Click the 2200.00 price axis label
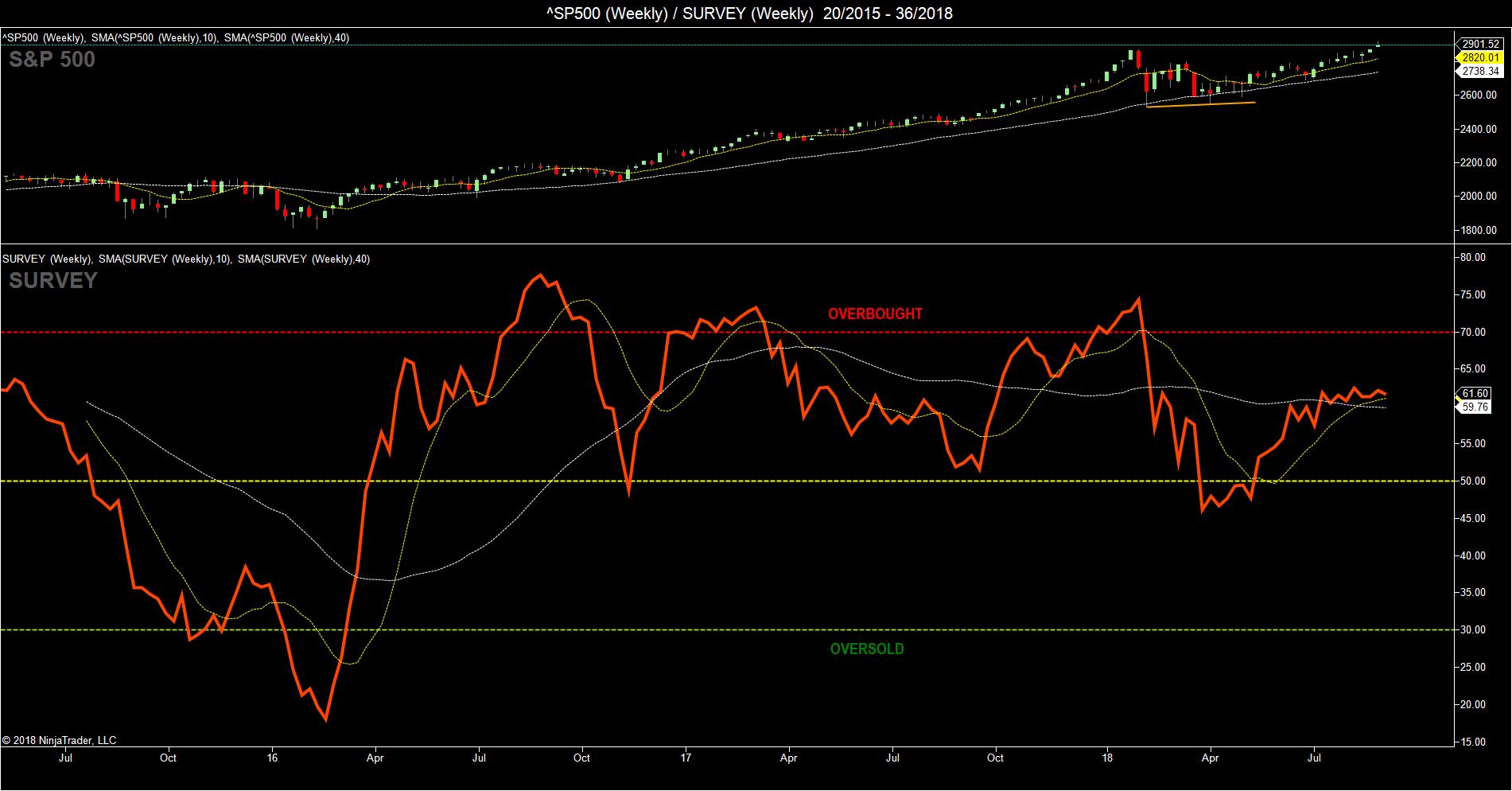This screenshot has height=791, width=1512. click(x=1479, y=163)
